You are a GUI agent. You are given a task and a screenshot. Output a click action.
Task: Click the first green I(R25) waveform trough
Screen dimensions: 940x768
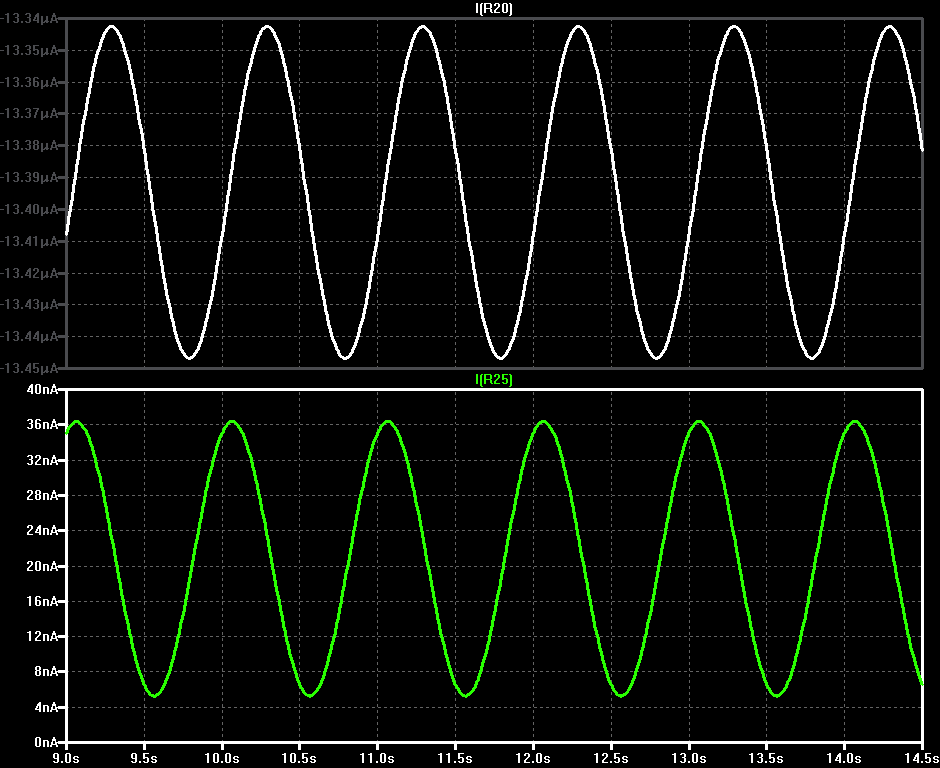155,695
